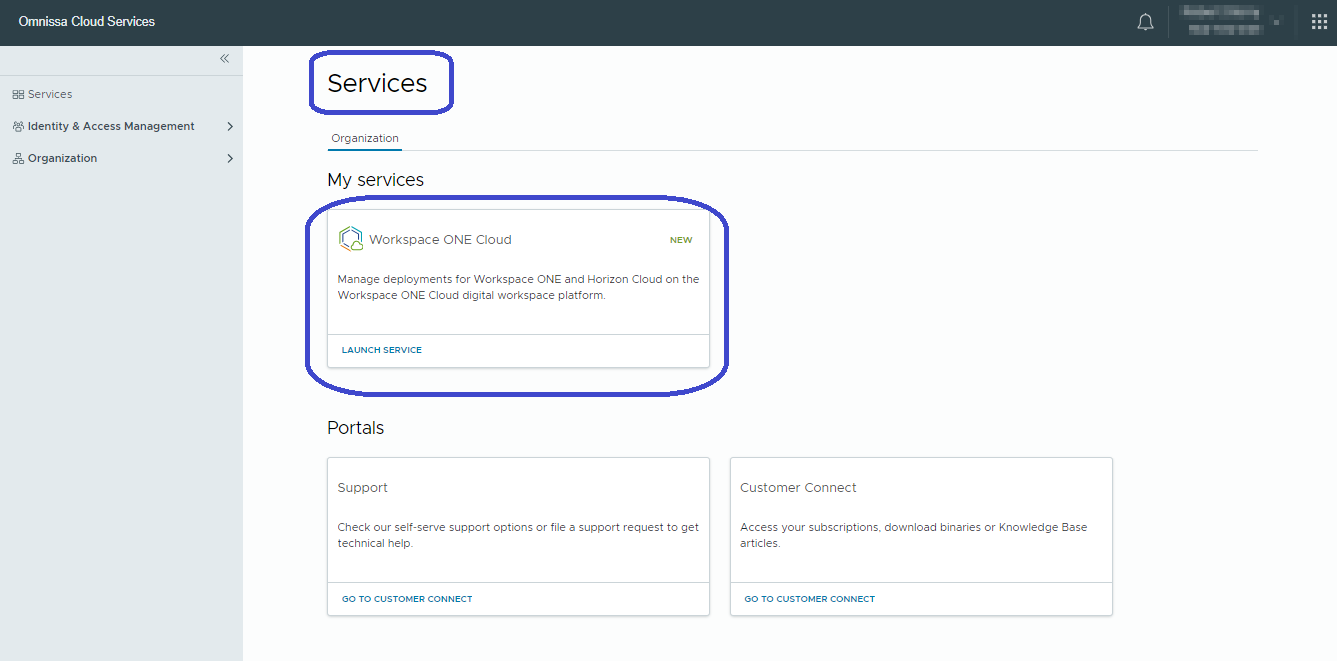The width and height of the screenshot is (1337, 661).
Task: Click the Workspace ONE Cloud logo icon
Action: click(x=351, y=239)
